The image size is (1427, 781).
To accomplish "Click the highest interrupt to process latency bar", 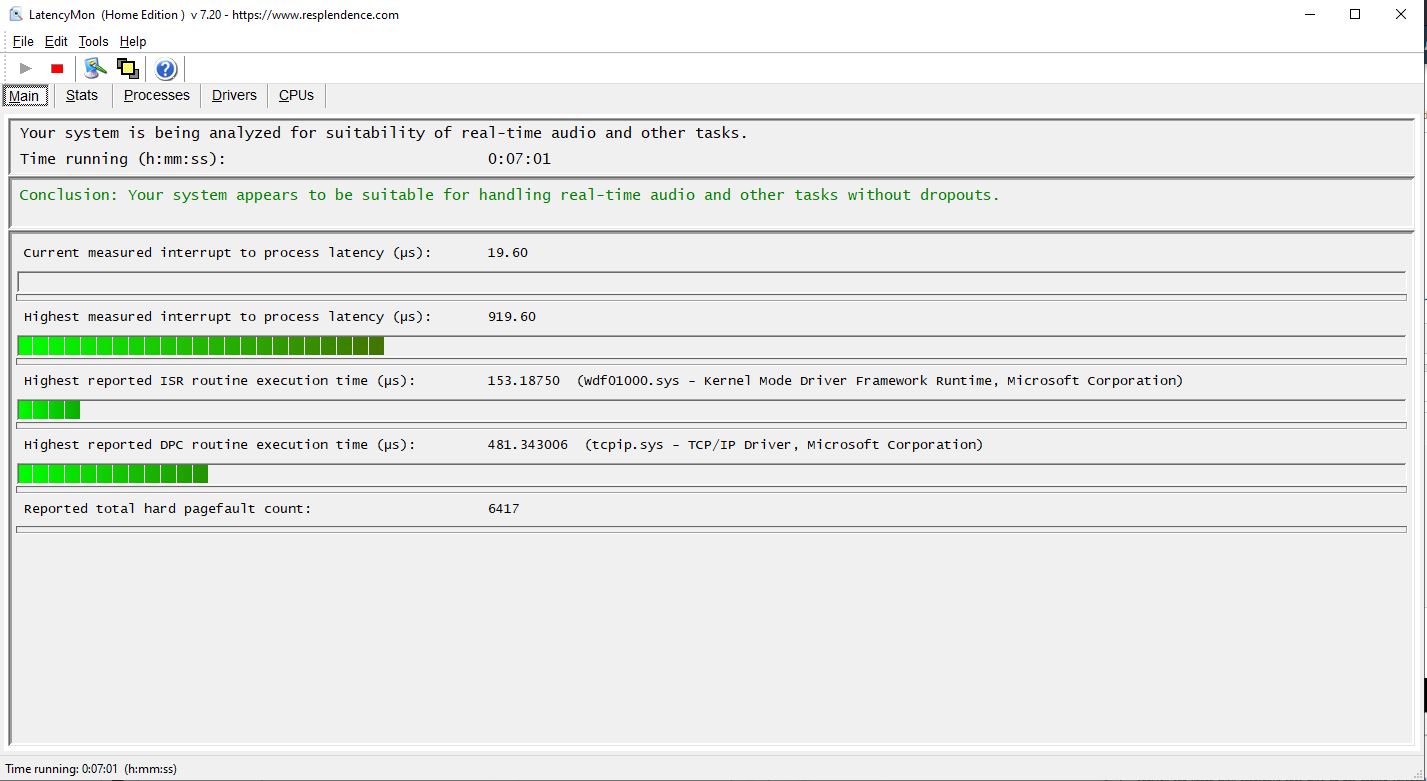I will (x=712, y=346).
